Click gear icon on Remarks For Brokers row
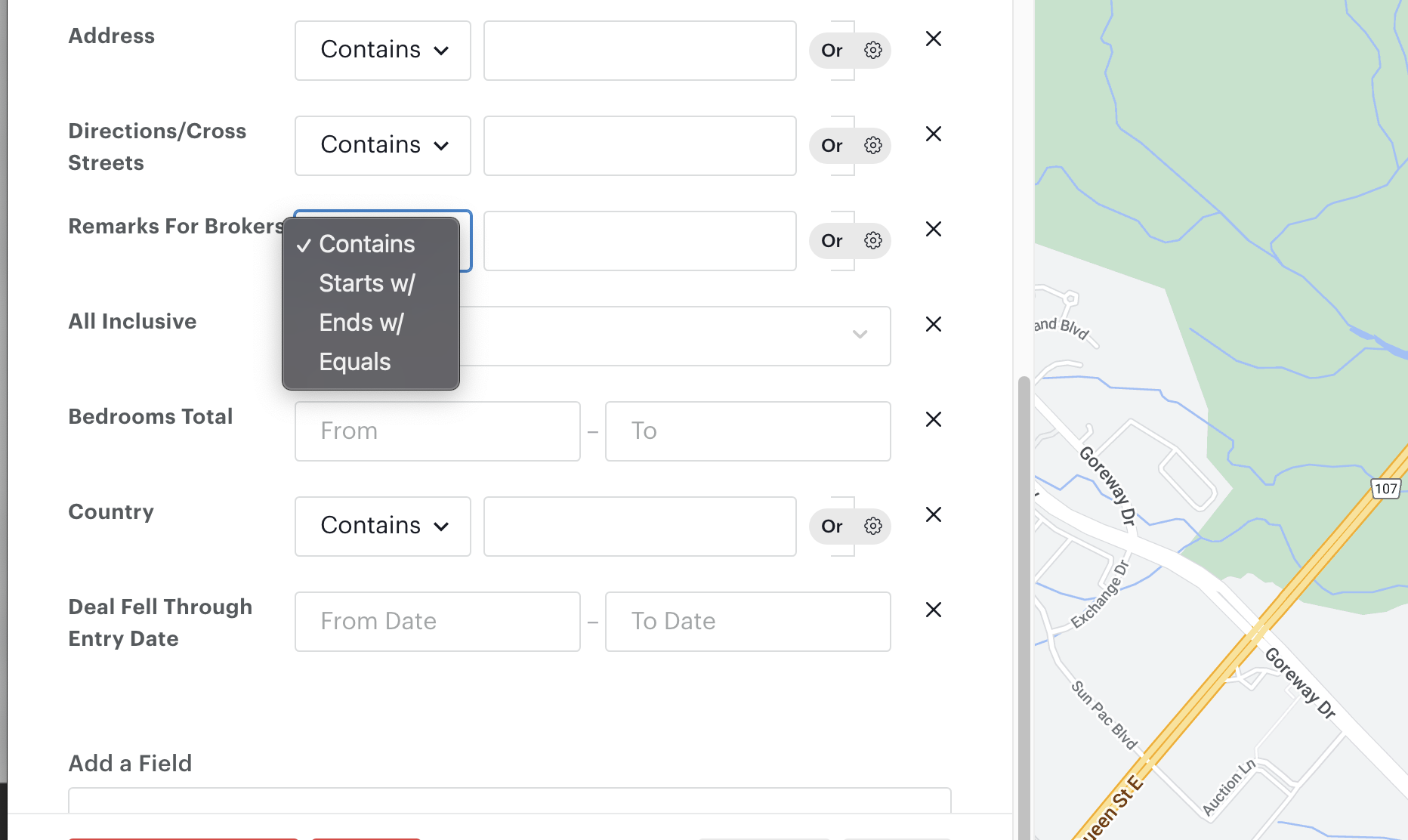 (x=873, y=241)
